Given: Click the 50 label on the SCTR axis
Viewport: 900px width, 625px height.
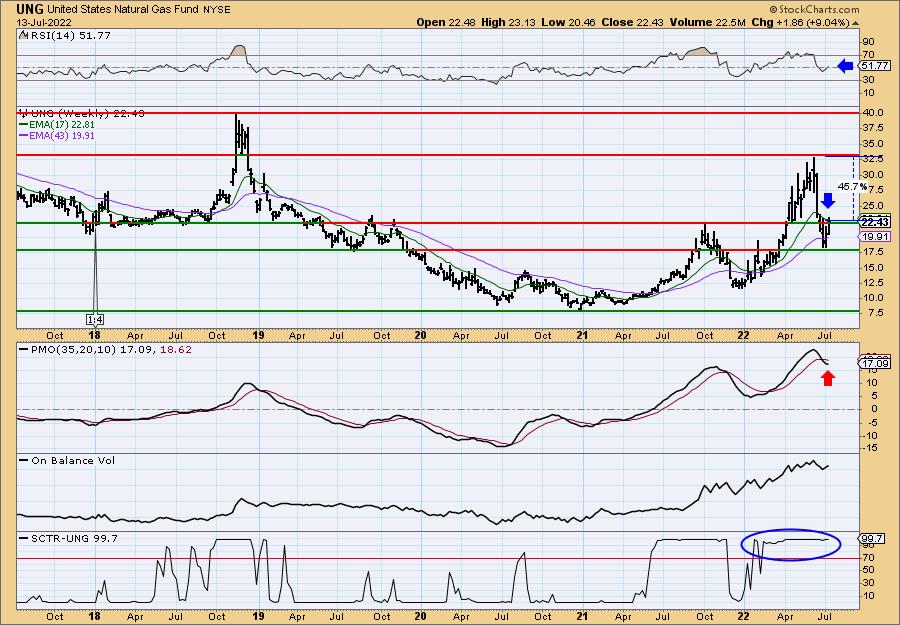Looking at the screenshot, I should [x=868, y=570].
